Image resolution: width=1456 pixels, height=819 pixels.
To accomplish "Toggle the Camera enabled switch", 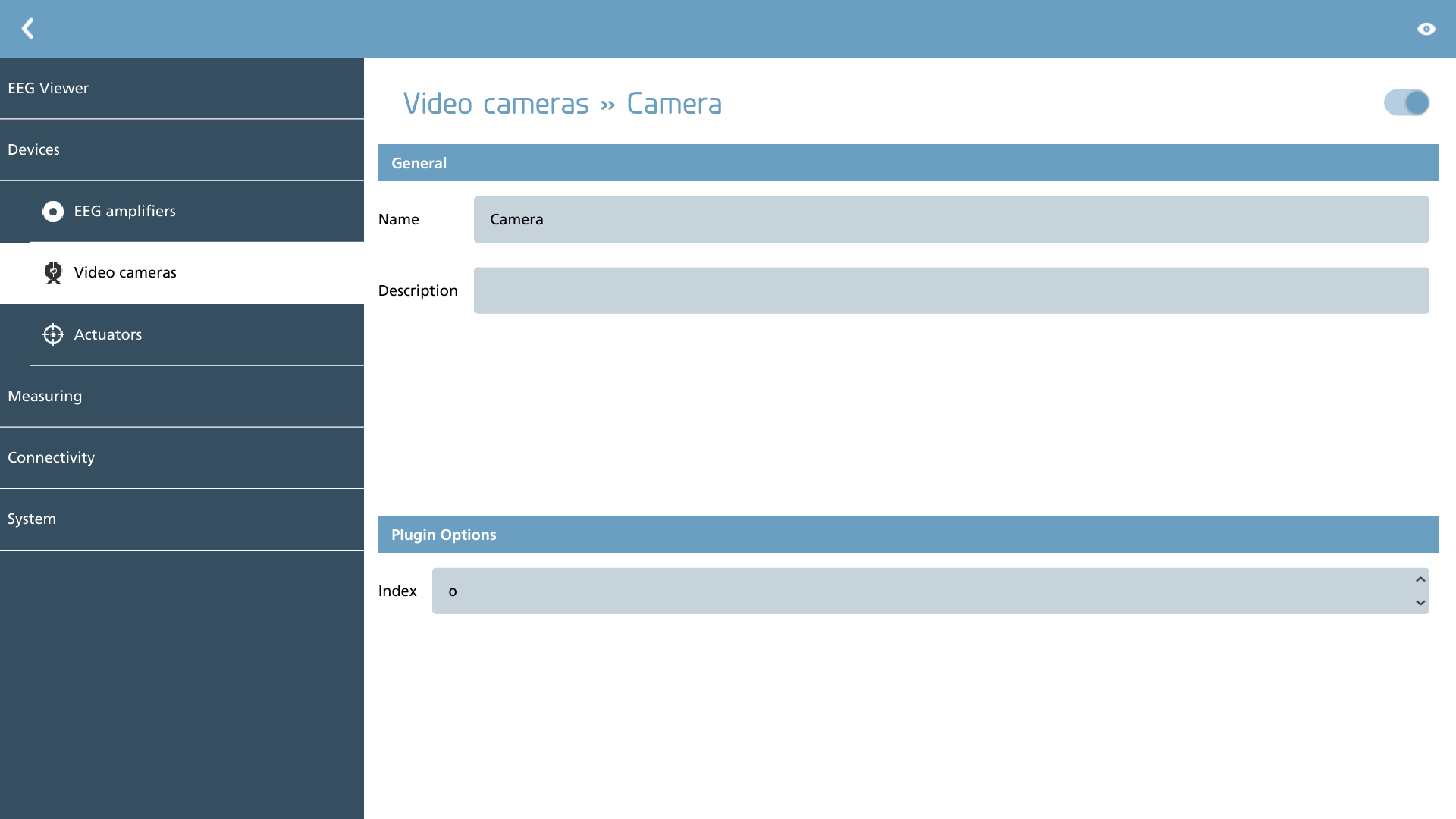I will (1407, 102).
